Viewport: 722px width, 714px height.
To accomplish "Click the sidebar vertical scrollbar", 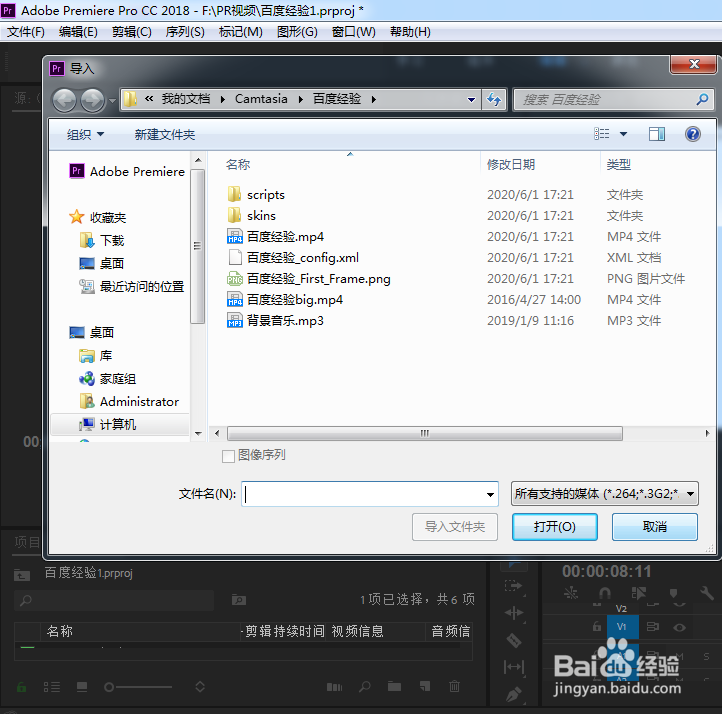I will (x=198, y=246).
